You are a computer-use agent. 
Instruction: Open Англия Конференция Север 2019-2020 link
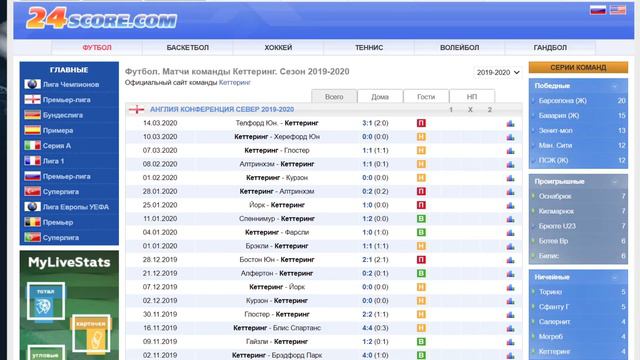pyautogui.click(x=222, y=109)
